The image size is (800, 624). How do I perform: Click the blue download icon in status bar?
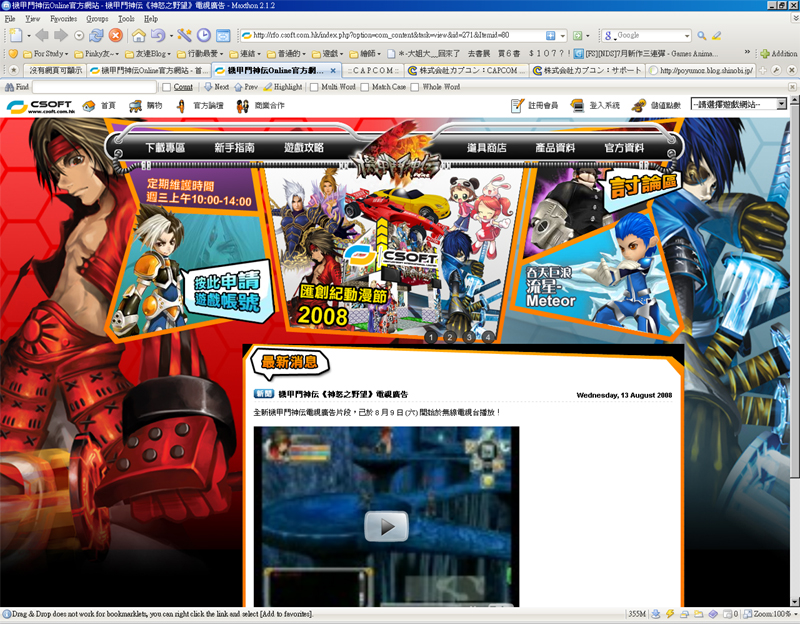pos(656,614)
